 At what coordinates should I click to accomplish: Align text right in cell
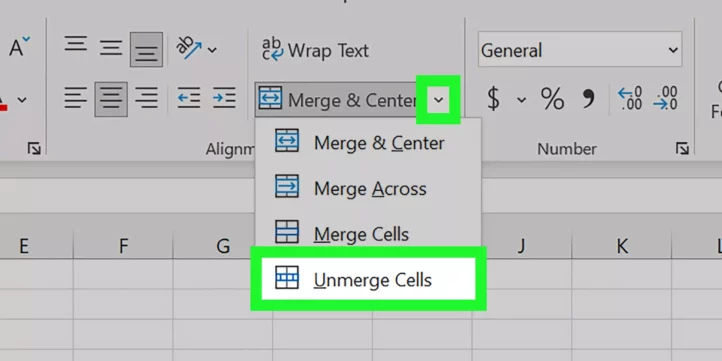click(146, 98)
